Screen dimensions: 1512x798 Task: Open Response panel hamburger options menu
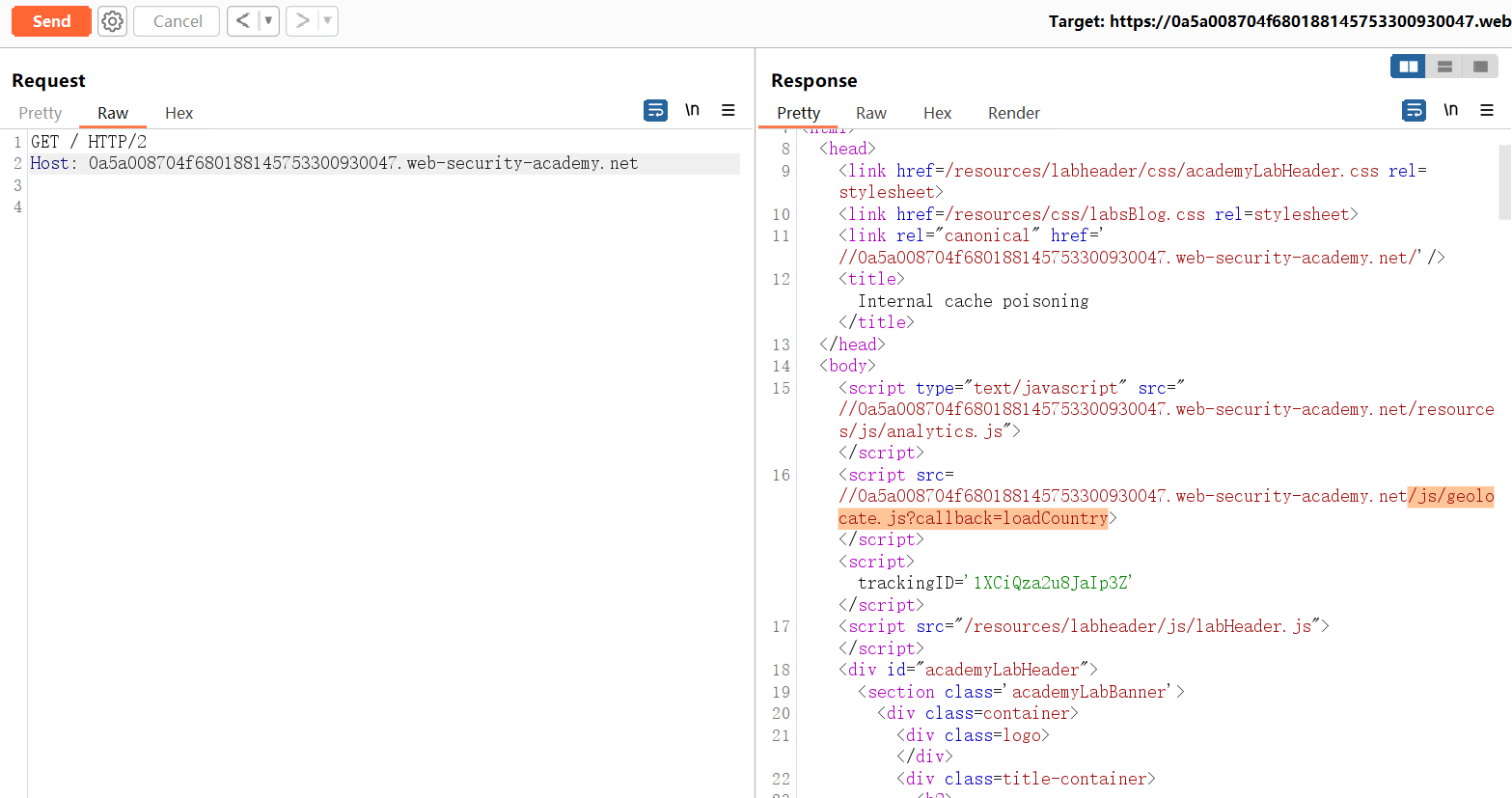[1487, 111]
